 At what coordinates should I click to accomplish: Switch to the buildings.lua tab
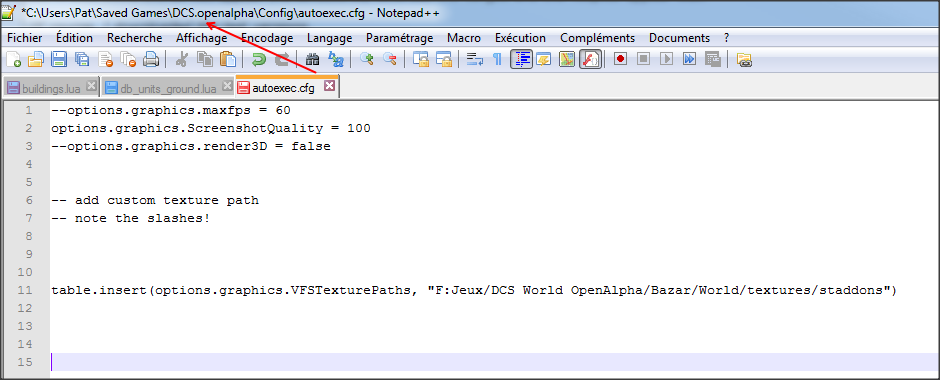(x=51, y=89)
